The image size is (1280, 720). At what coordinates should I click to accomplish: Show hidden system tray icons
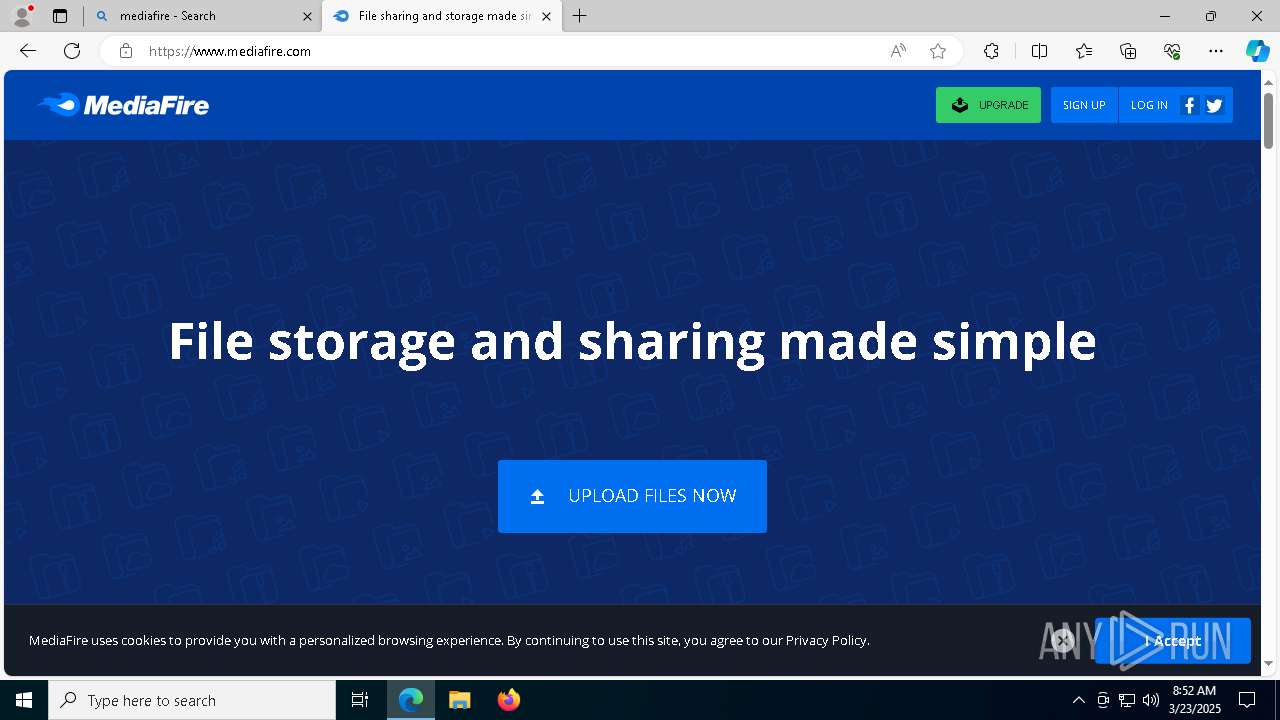click(x=1078, y=700)
